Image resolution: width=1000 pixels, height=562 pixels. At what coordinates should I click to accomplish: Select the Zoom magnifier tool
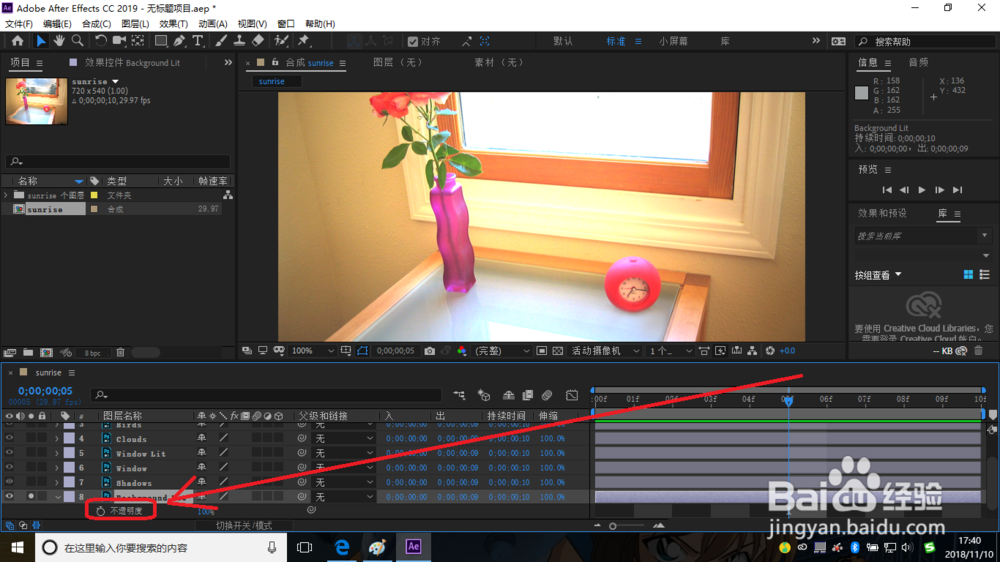(77, 41)
